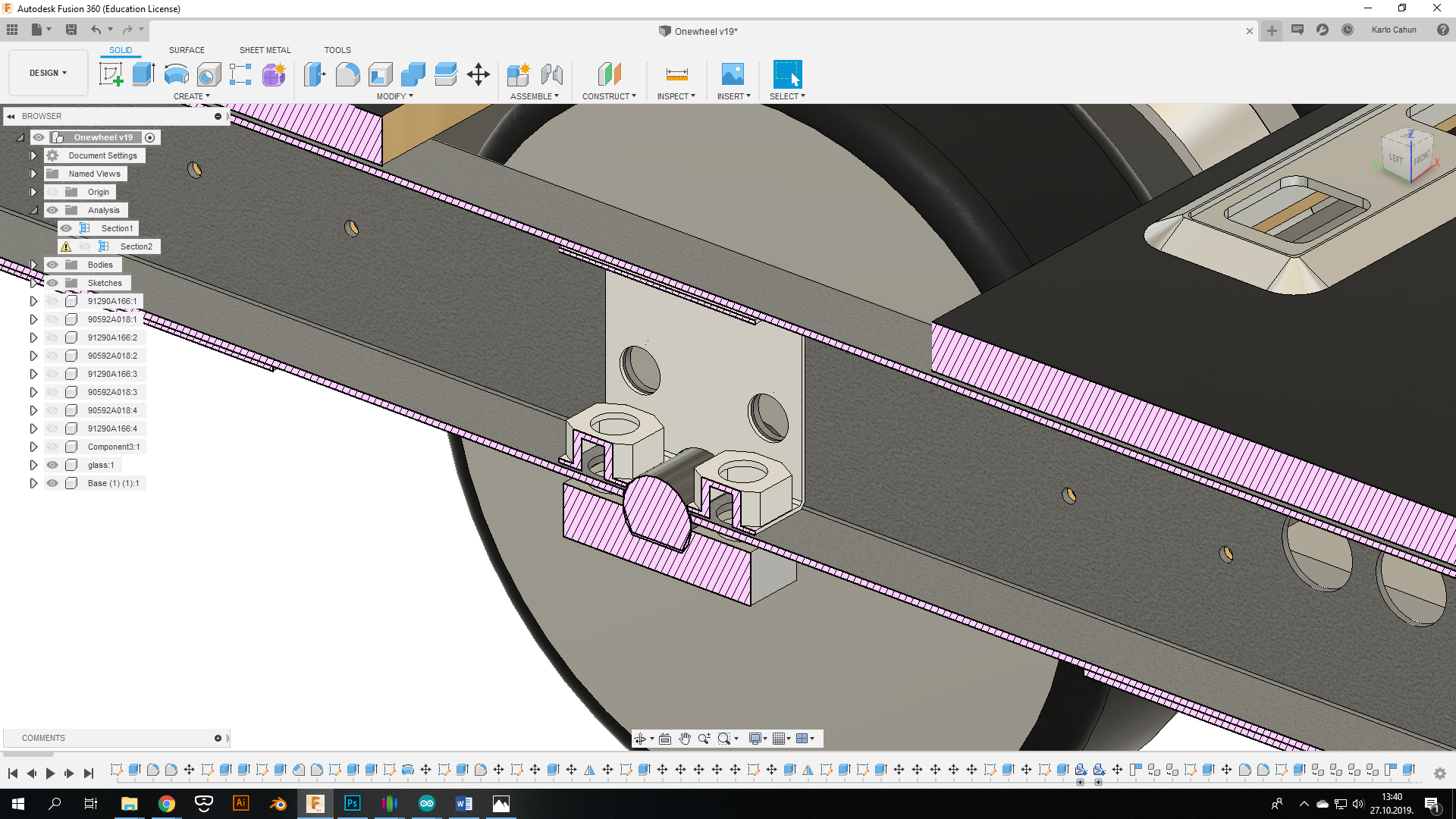This screenshot has width=1456, height=819.
Task: Select the Pan hand tool
Action: pos(685,739)
